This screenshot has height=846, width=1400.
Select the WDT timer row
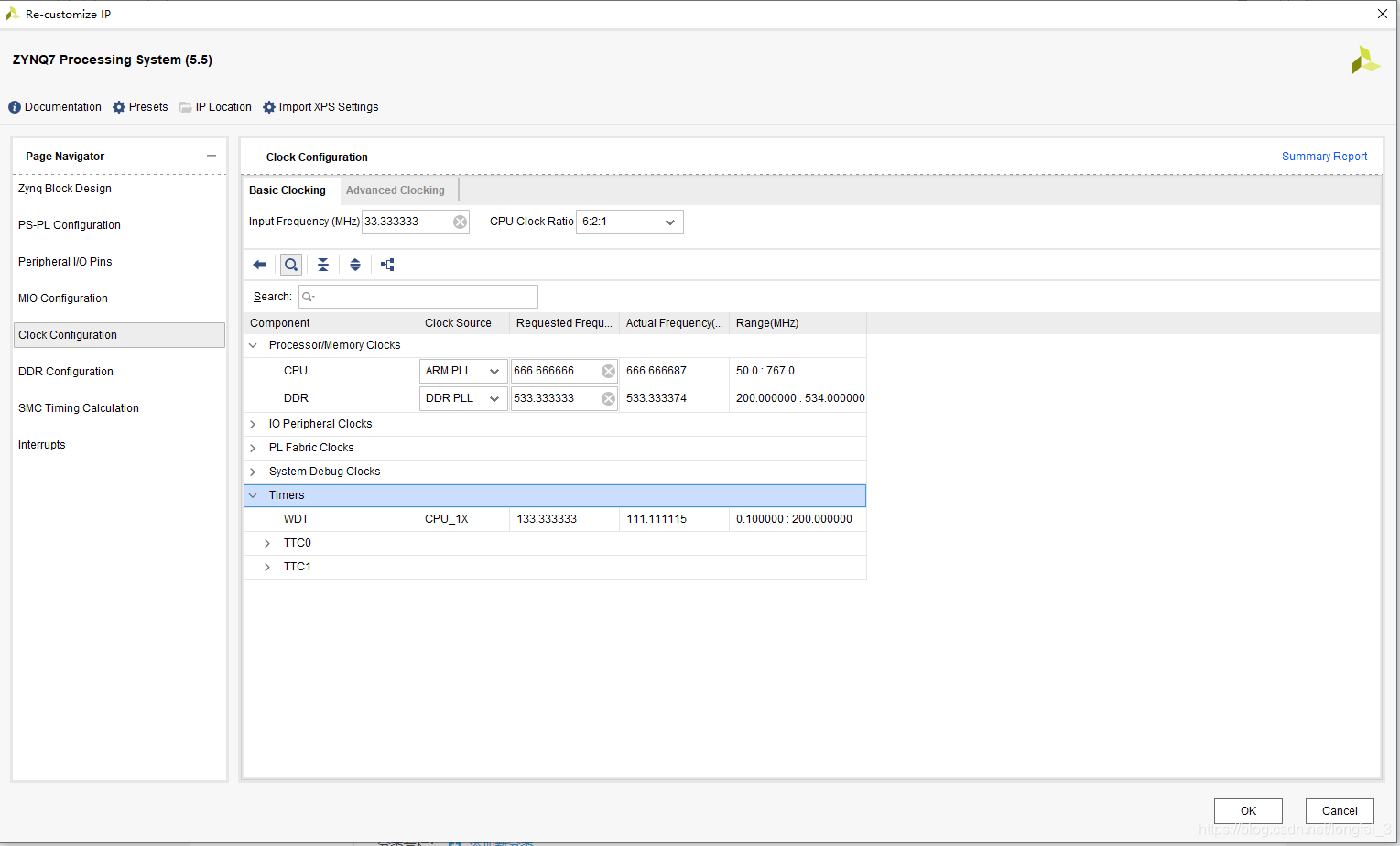click(x=555, y=519)
